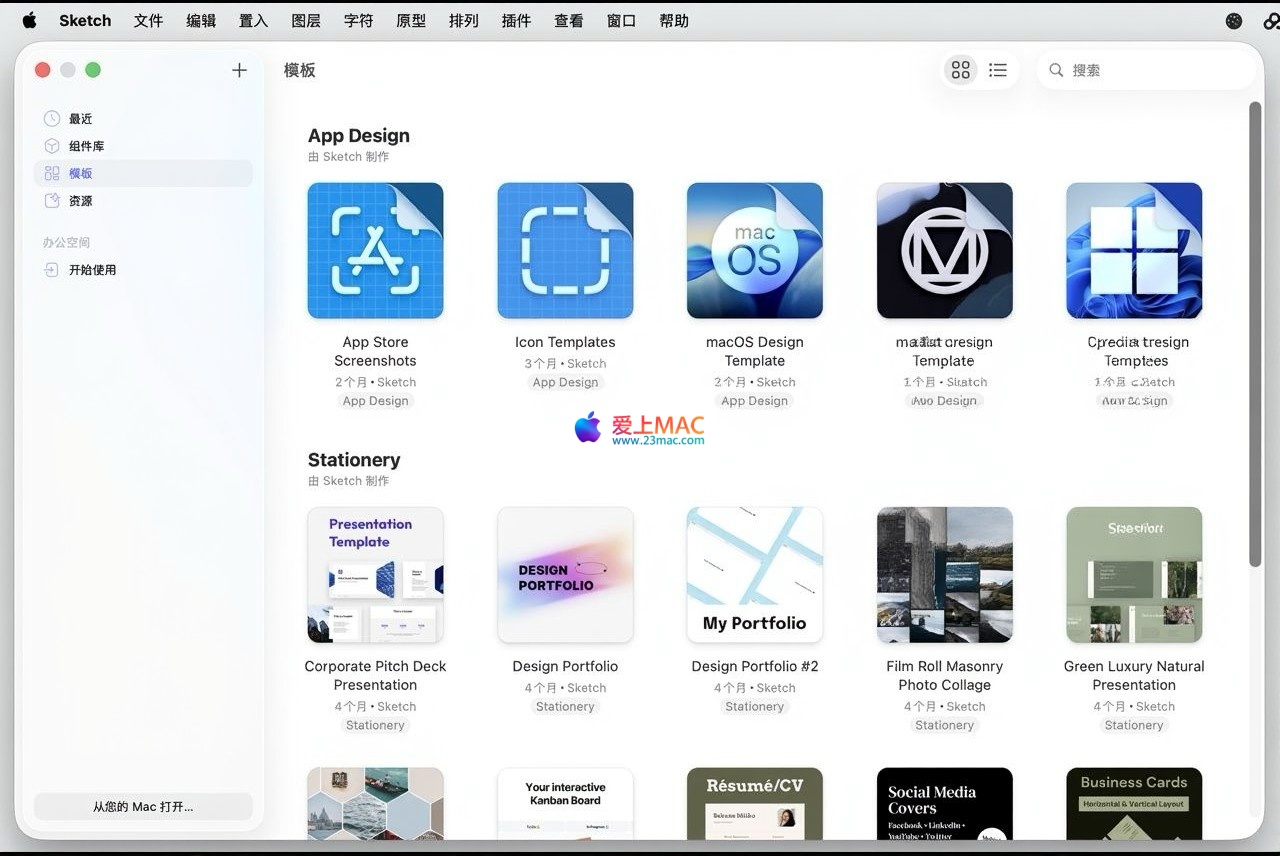The image size is (1280, 856).
Task: Select the Icon Templates thumbnail
Action: [x=565, y=251]
